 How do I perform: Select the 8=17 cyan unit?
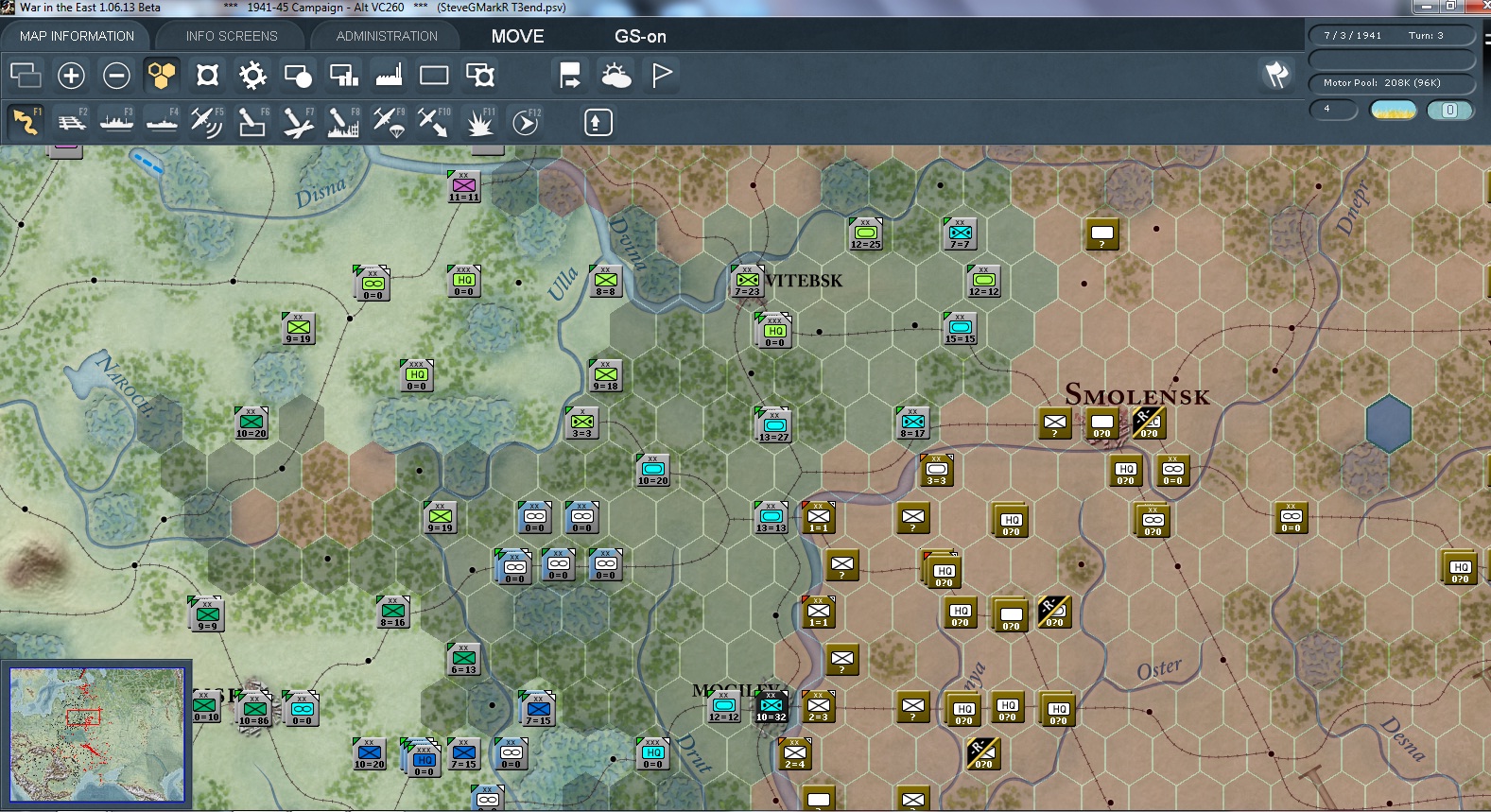click(912, 423)
